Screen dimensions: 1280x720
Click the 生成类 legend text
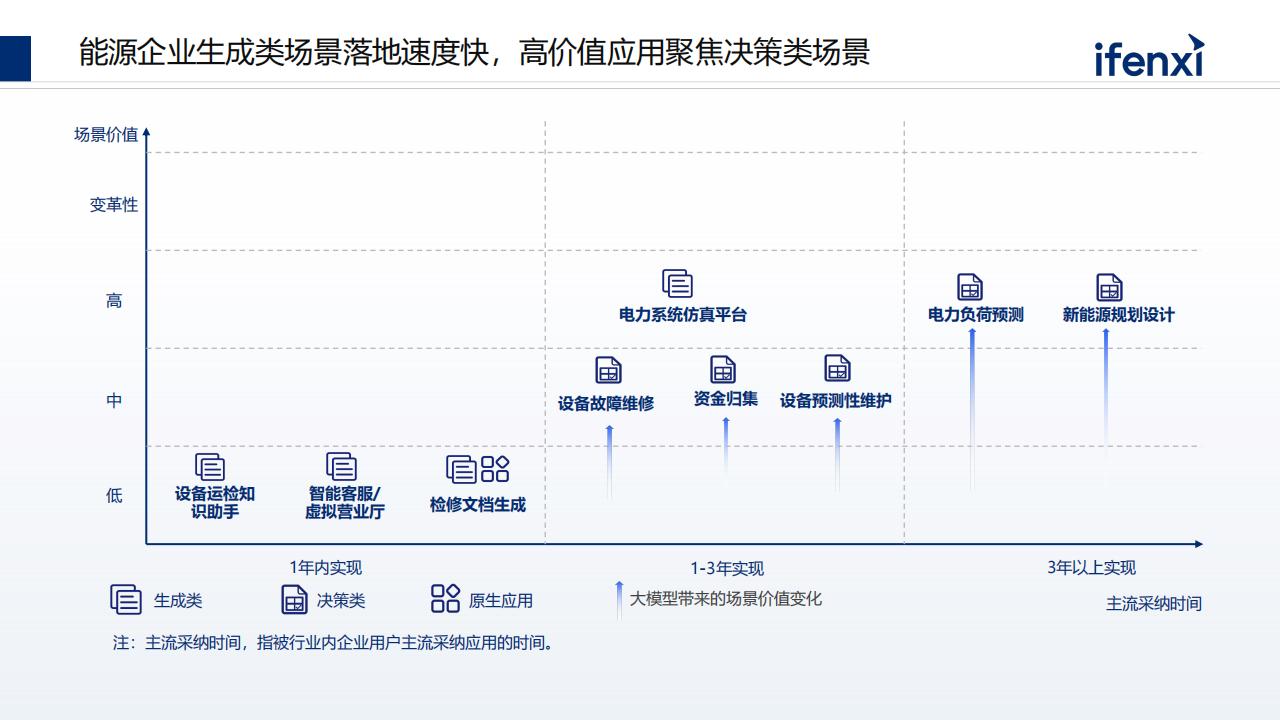pyautogui.click(x=178, y=601)
